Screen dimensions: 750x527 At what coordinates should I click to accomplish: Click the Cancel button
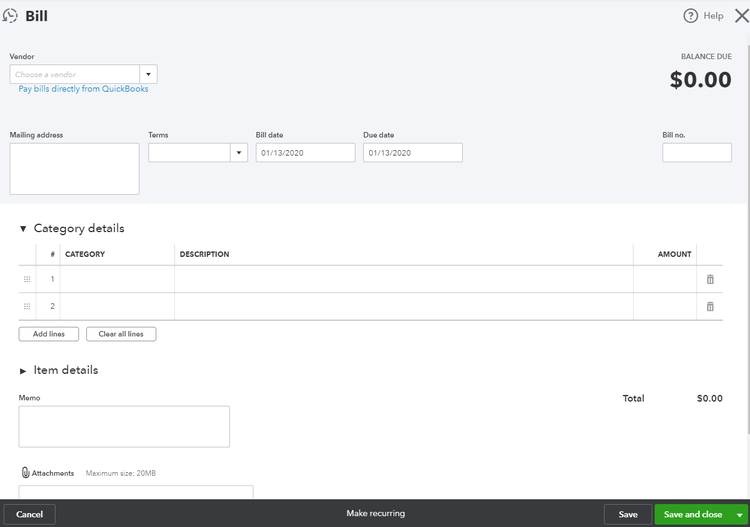point(29,515)
